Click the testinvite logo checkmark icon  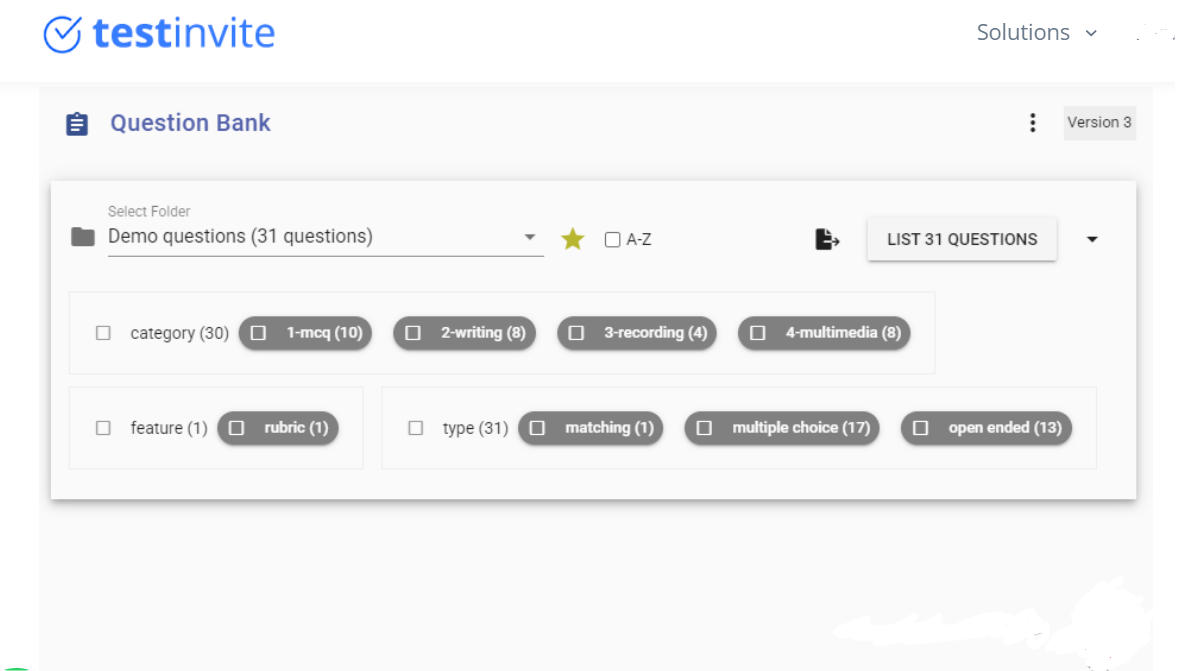click(x=63, y=34)
